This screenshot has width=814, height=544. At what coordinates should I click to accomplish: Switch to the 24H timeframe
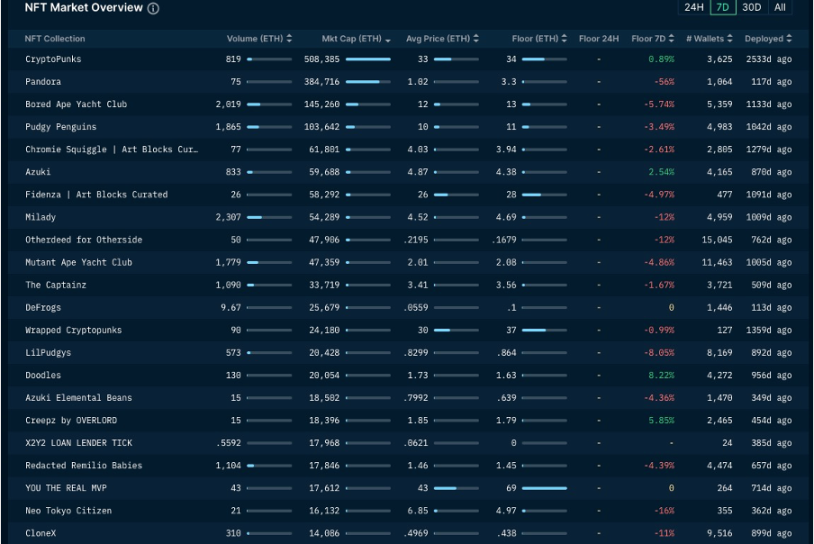[693, 7]
